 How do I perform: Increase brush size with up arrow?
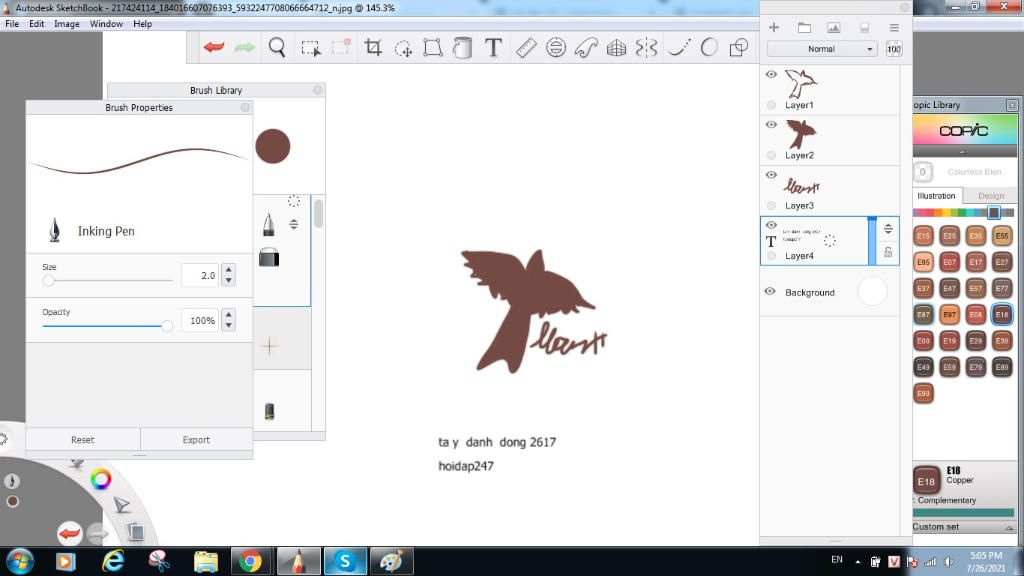(x=229, y=270)
